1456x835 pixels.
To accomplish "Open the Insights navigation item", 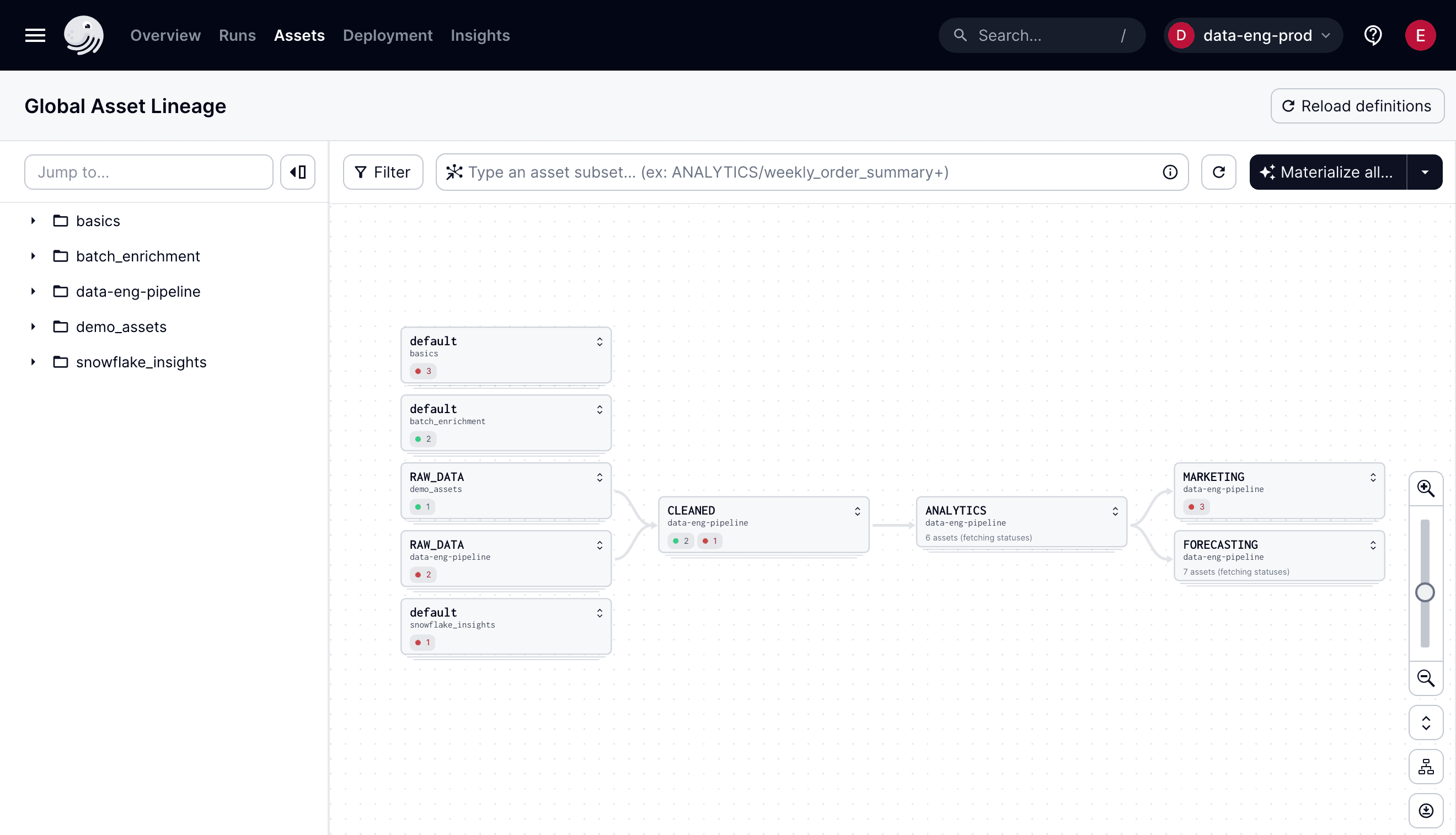I will pos(480,35).
